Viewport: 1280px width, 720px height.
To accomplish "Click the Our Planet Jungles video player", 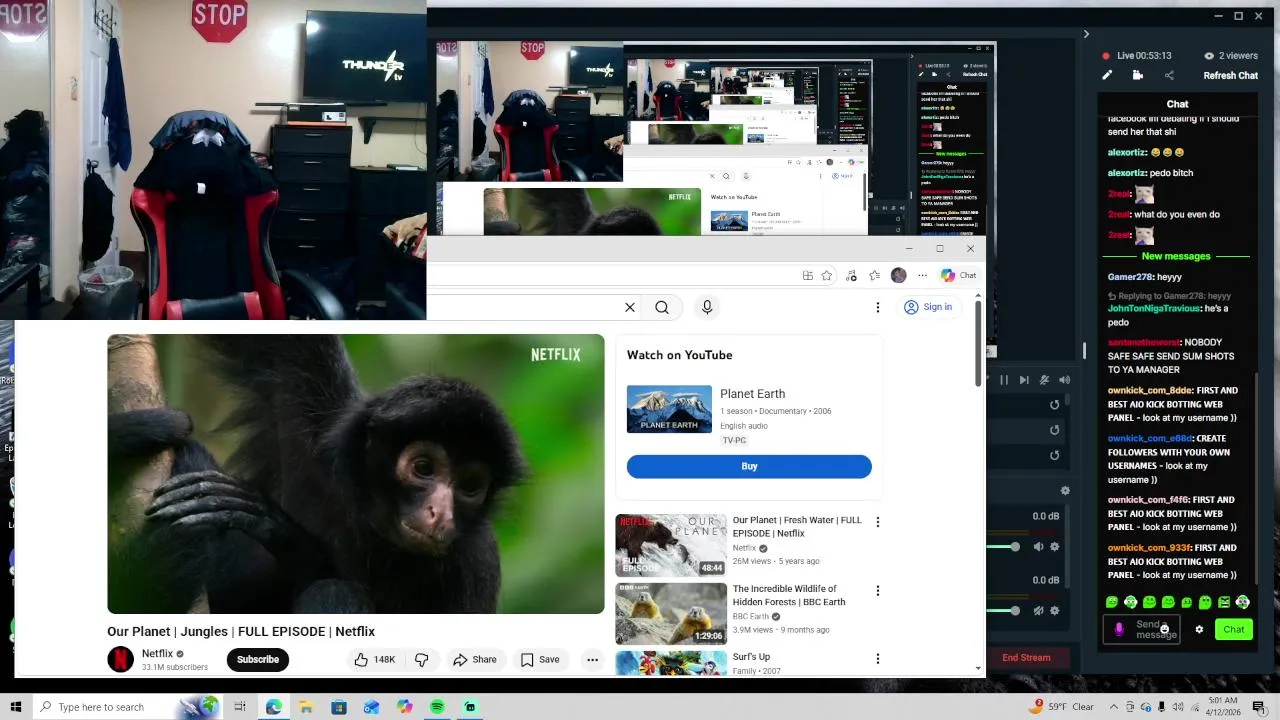I will (x=356, y=474).
